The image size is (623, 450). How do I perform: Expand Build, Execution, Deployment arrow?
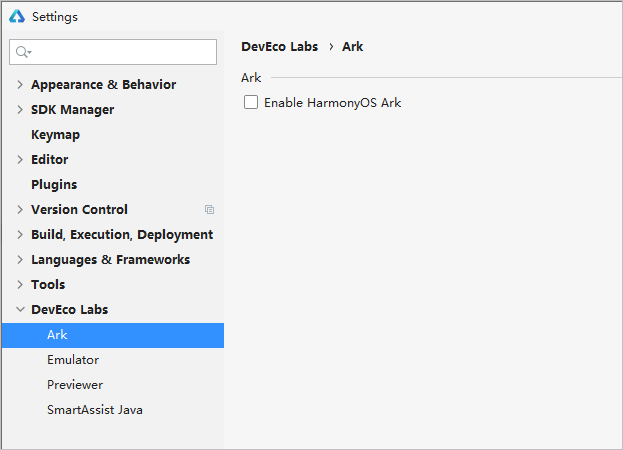(20, 235)
